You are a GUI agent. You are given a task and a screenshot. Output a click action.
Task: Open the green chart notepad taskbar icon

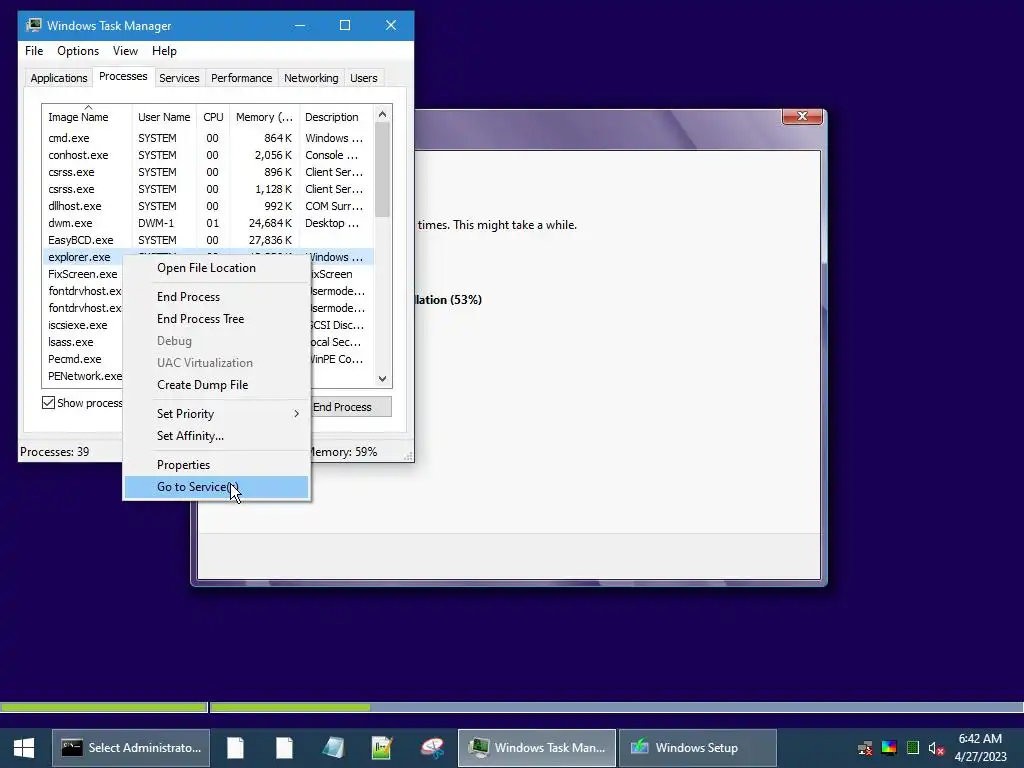coord(382,748)
